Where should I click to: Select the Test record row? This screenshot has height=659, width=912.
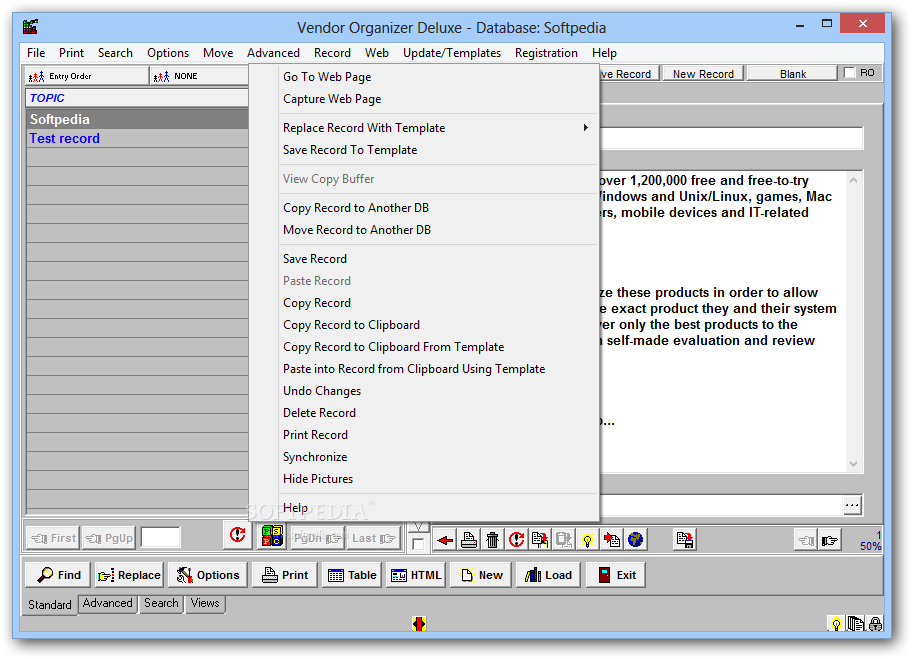tap(137, 138)
